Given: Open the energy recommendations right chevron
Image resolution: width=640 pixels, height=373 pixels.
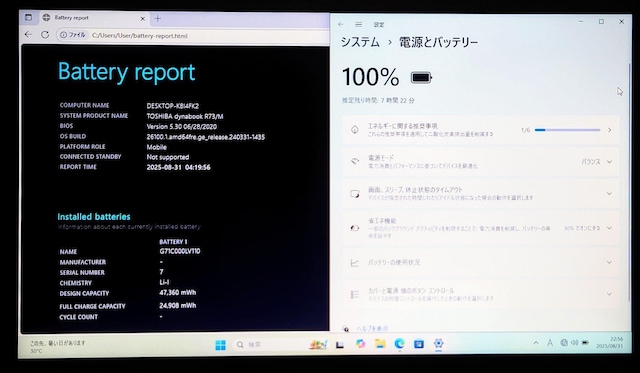Looking at the screenshot, I should coord(609,130).
